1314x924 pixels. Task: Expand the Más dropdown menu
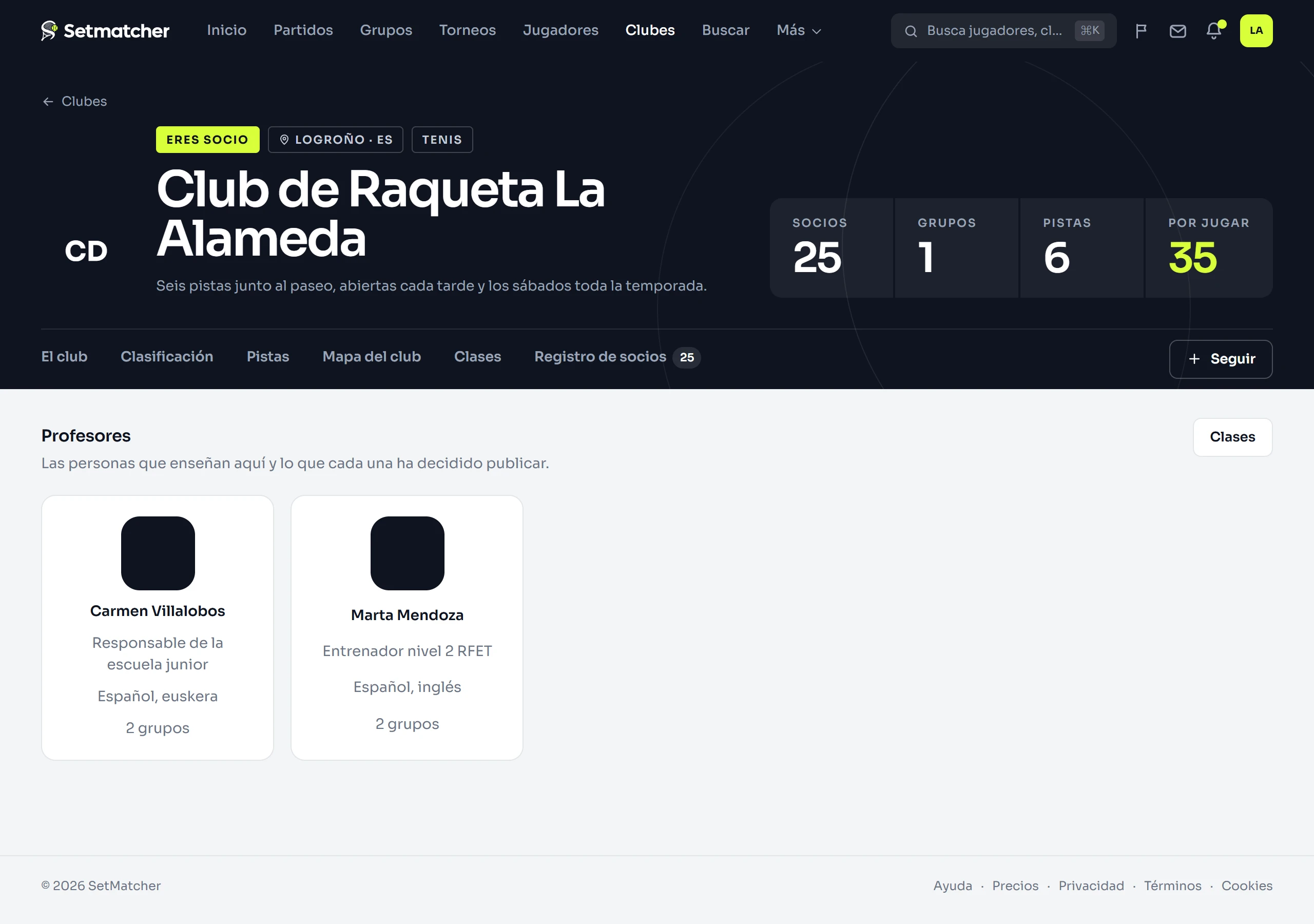[x=798, y=30]
